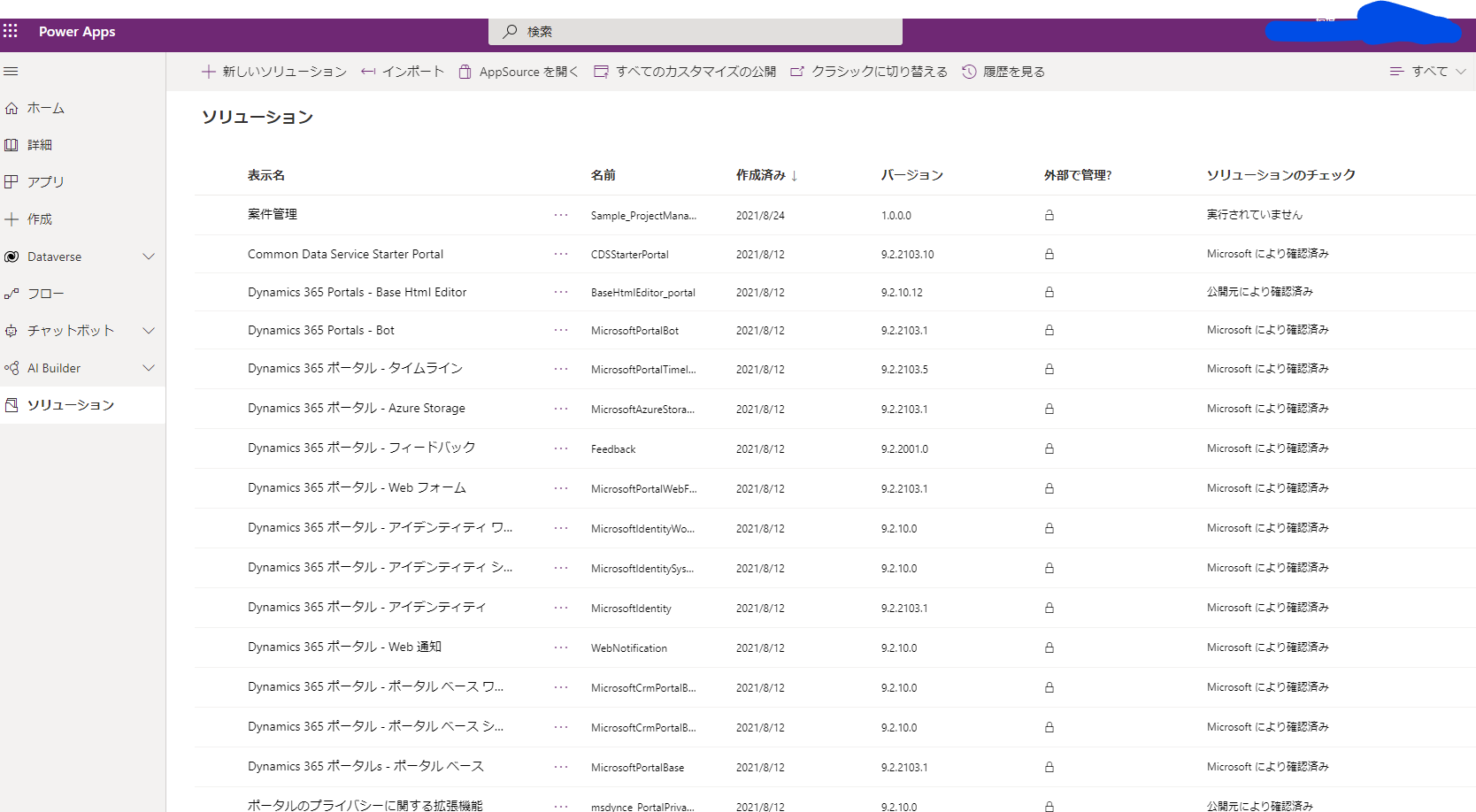The width and height of the screenshot is (1476, 812).
Task: Click 履歴を見る button
Action: (x=1003, y=72)
